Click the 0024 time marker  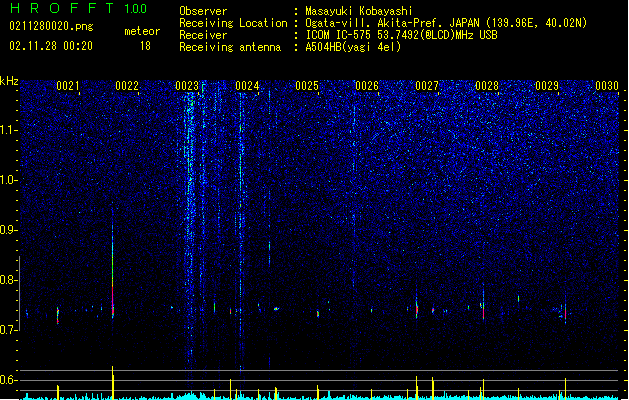coord(247,86)
